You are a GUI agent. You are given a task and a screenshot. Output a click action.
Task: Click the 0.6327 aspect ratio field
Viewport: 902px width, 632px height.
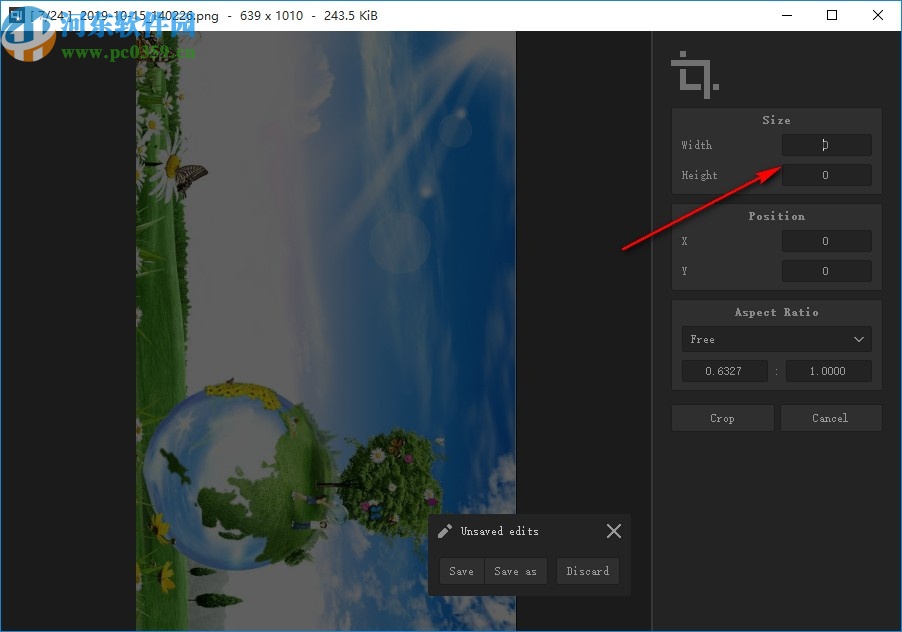click(x=724, y=371)
